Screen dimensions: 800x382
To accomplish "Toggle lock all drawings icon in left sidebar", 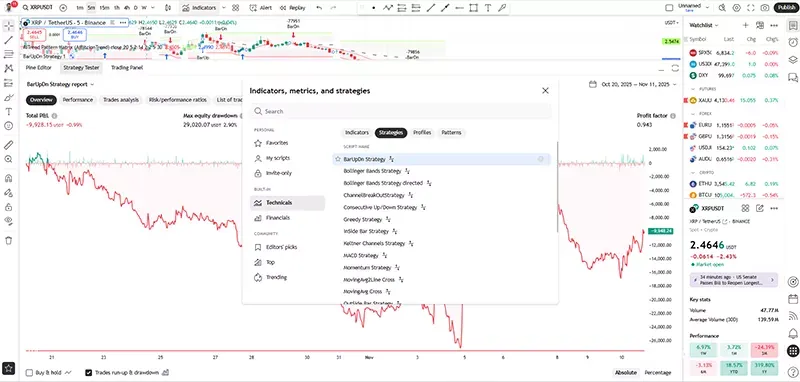I will coord(8,207).
